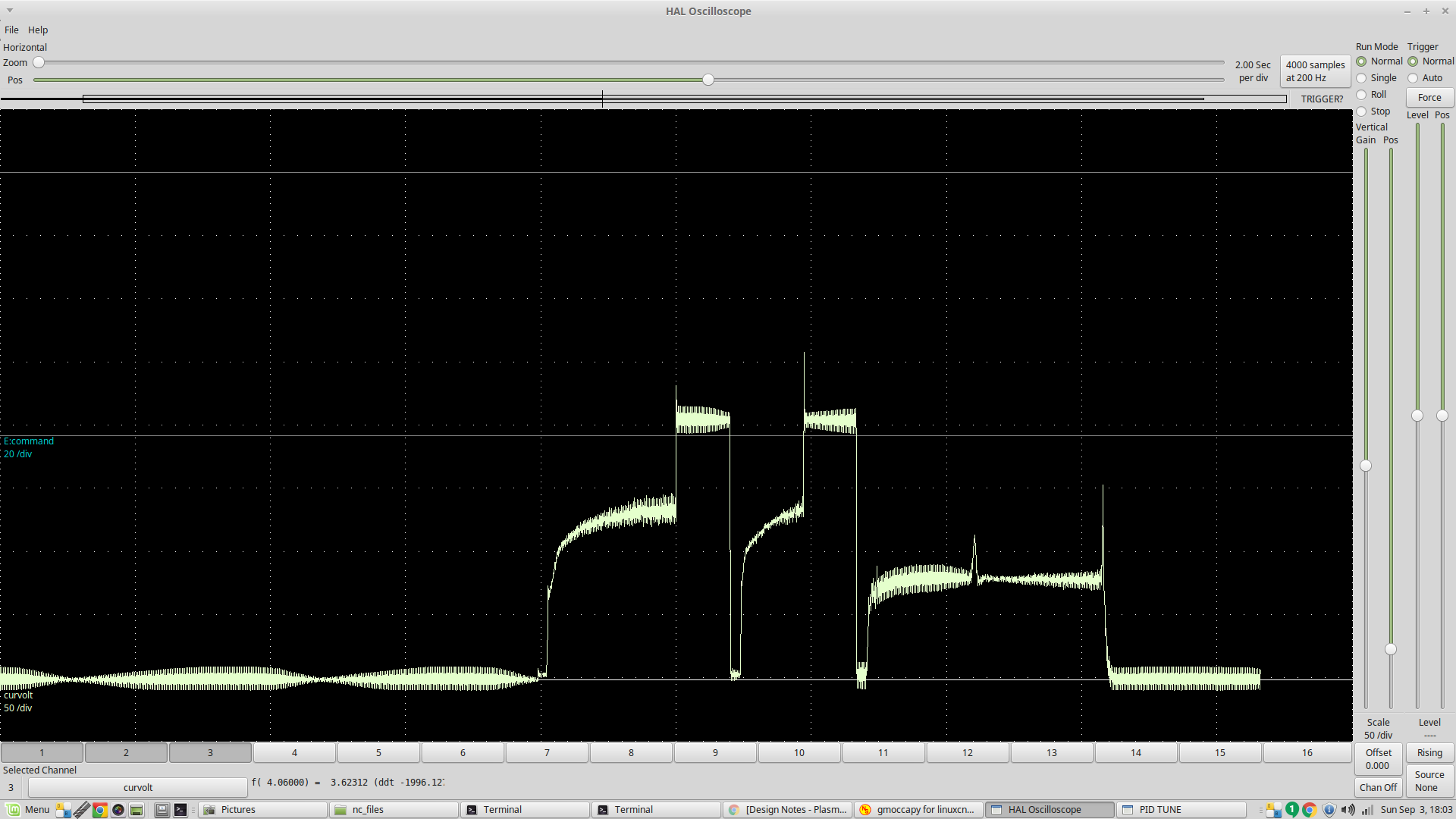Click the trigger Level slider handle
The width and height of the screenshot is (1456, 819).
click(x=1417, y=416)
